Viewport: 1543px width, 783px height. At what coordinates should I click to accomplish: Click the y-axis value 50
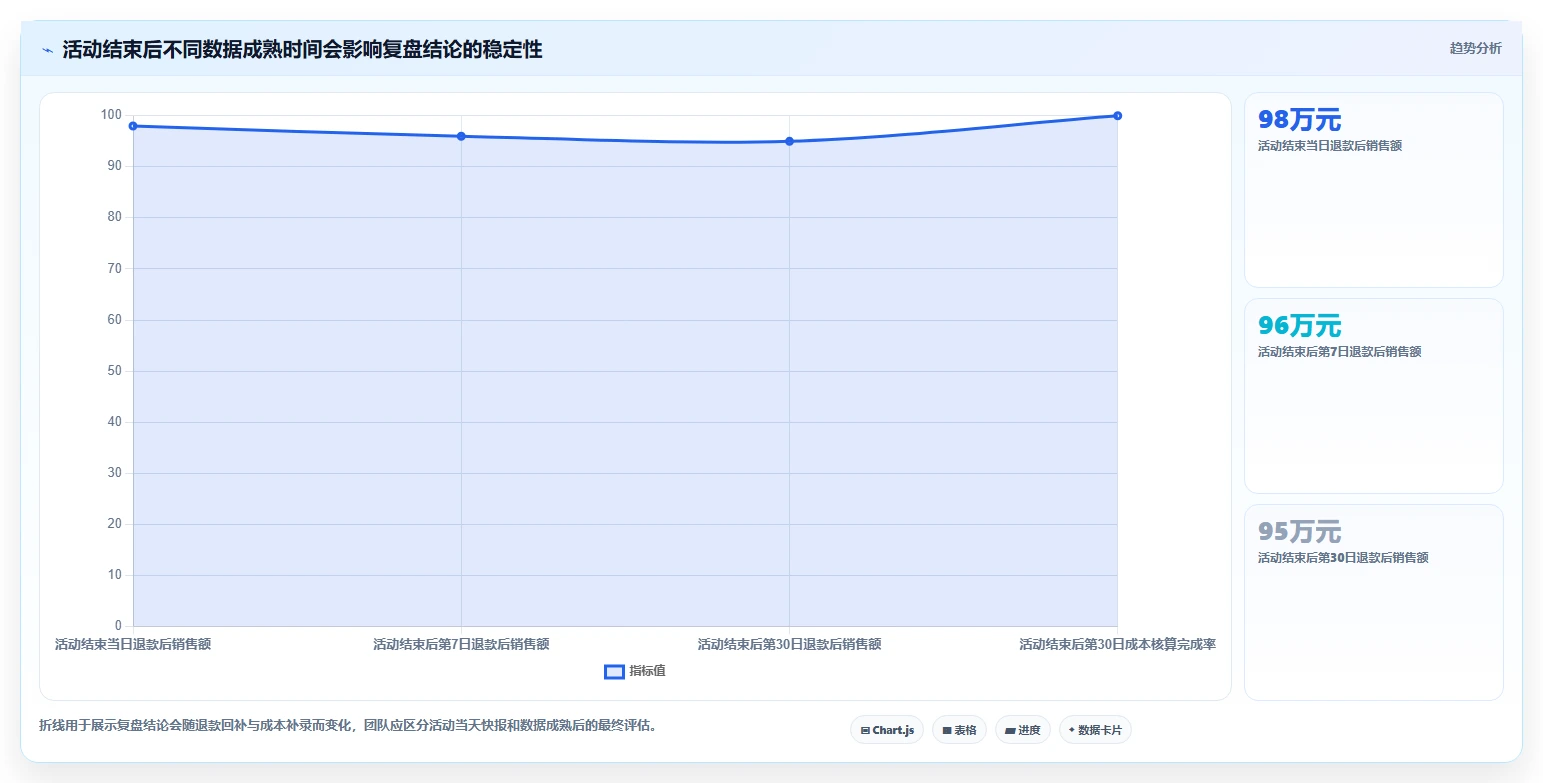(x=114, y=371)
